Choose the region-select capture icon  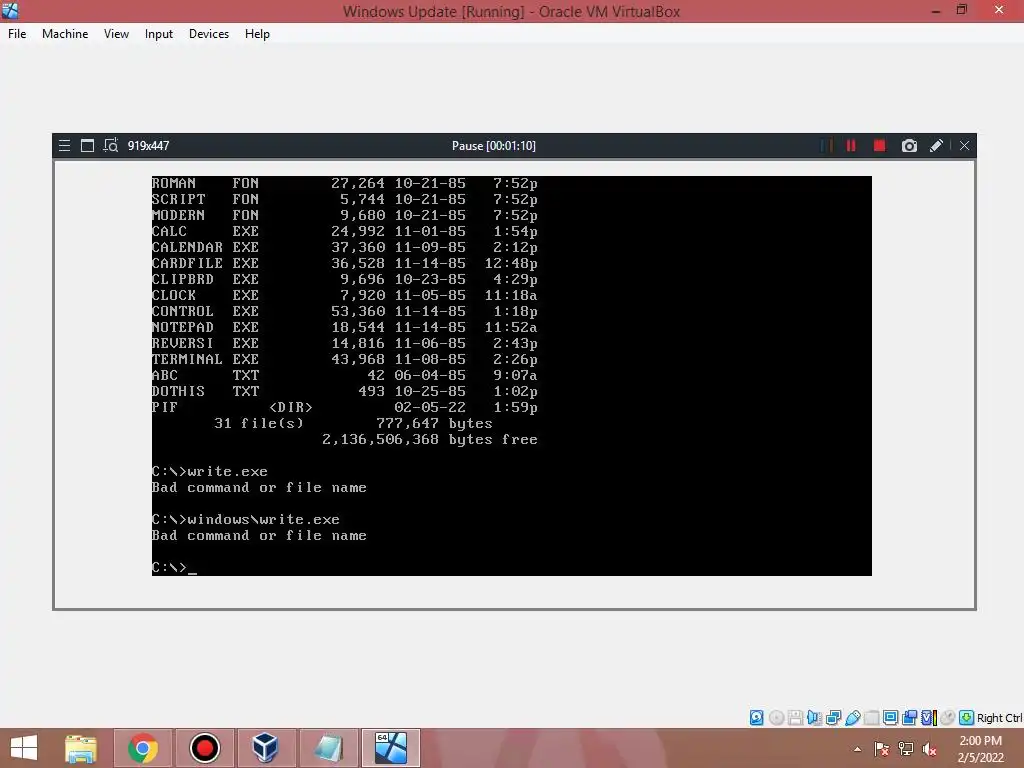(x=111, y=145)
